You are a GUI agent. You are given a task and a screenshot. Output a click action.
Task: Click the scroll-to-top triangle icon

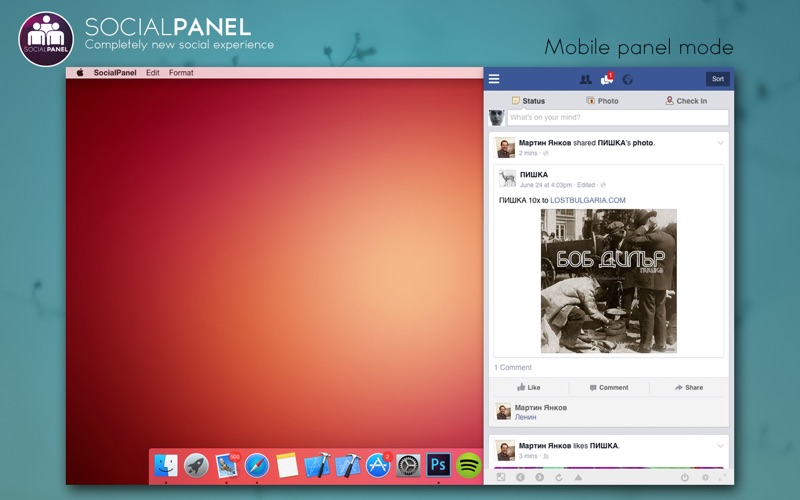click(578, 478)
